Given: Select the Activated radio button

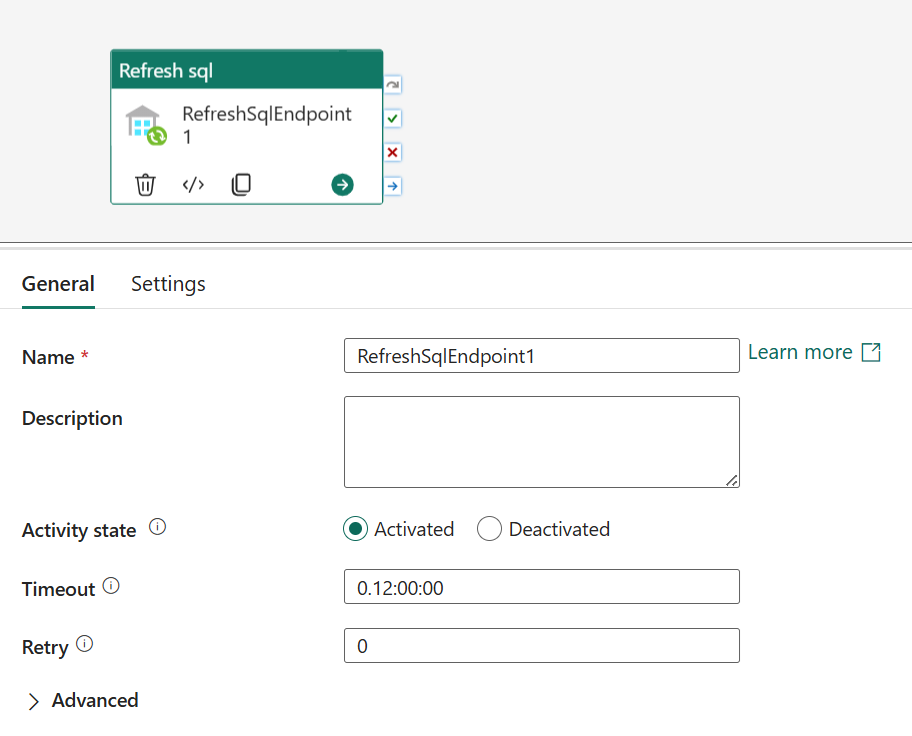Looking at the screenshot, I should click(x=355, y=529).
